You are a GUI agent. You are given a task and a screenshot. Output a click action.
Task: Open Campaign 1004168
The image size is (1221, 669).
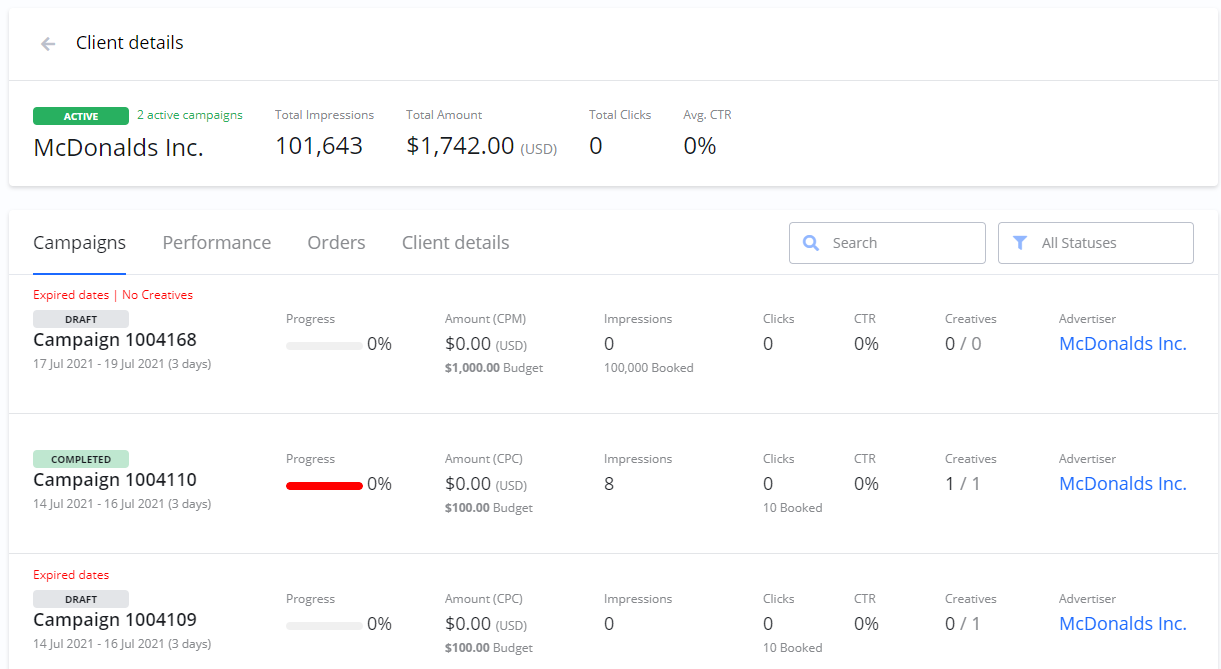coord(115,340)
